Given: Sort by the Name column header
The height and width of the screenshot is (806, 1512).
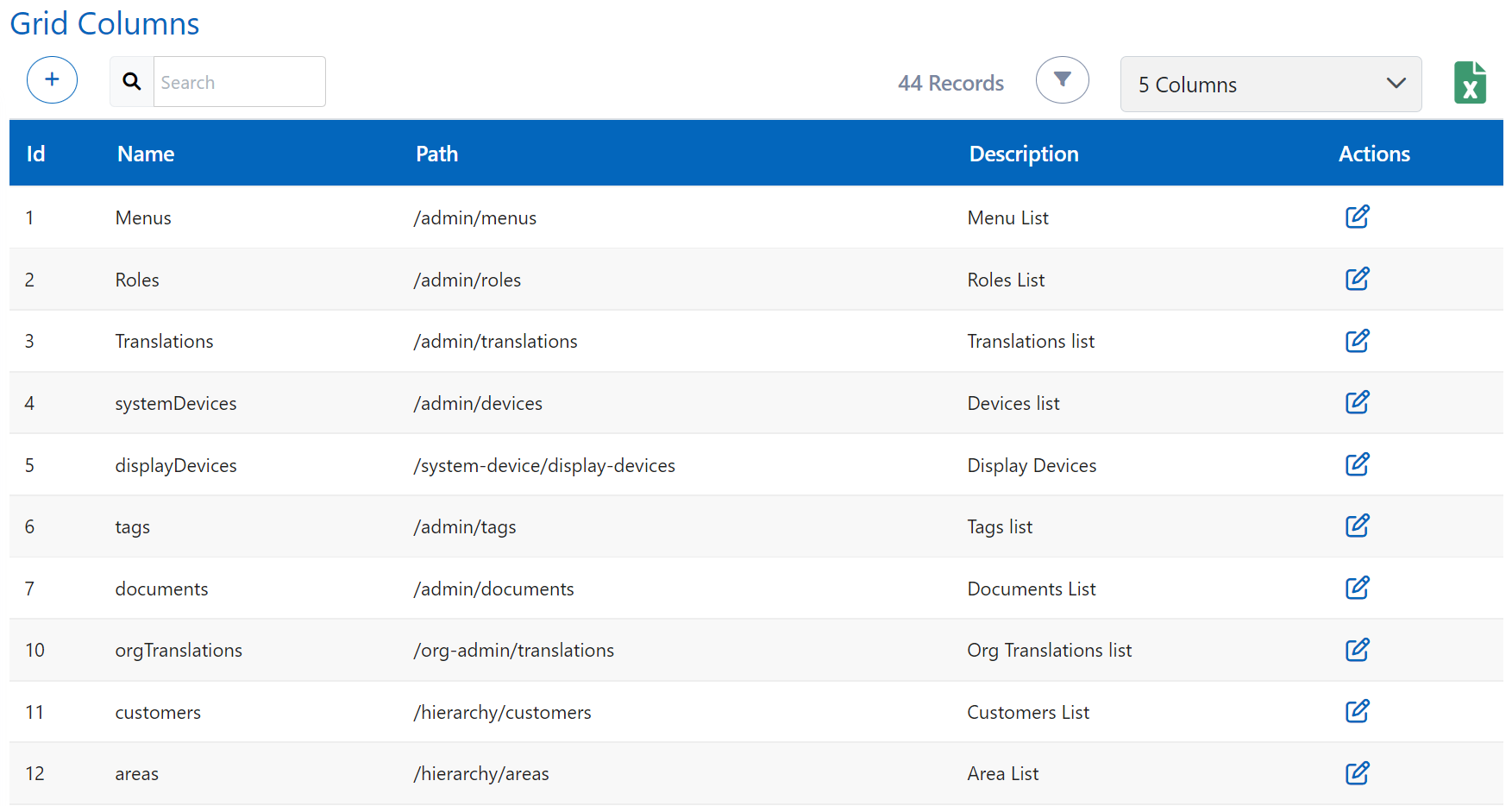Looking at the screenshot, I should click(146, 154).
